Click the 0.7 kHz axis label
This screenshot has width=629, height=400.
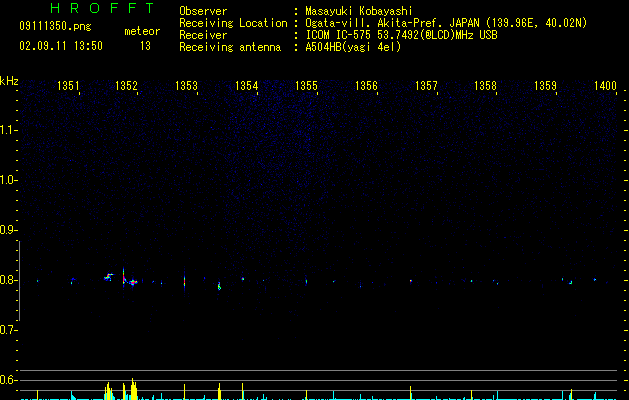pyautogui.click(x=8, y=330)
